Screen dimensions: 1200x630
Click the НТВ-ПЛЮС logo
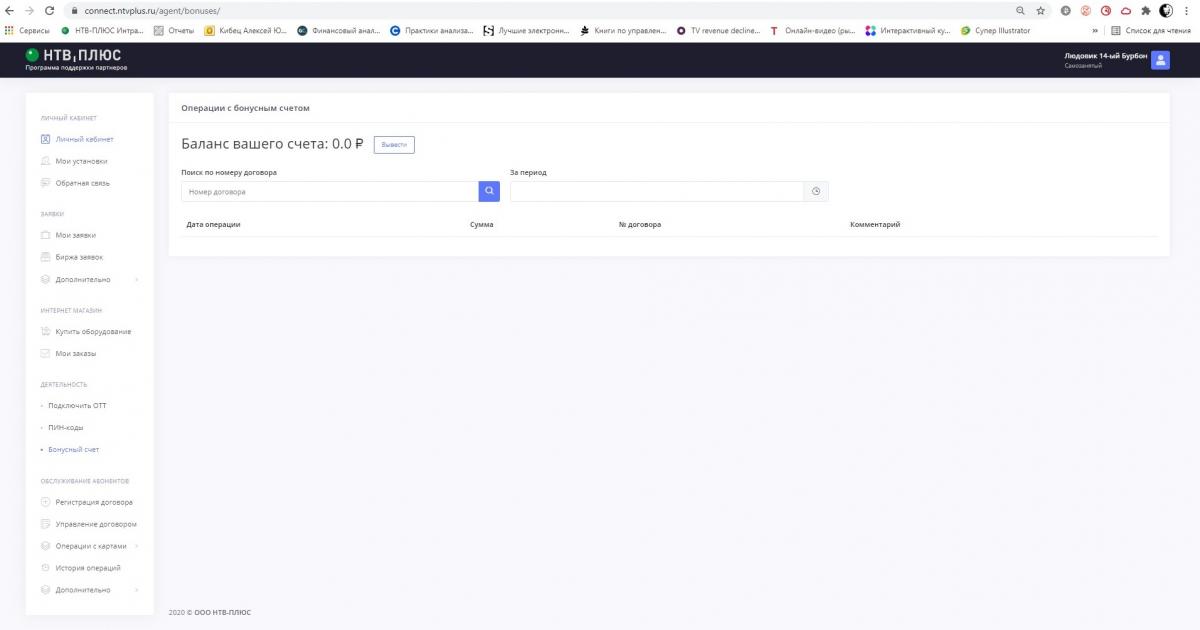(75, 59)
